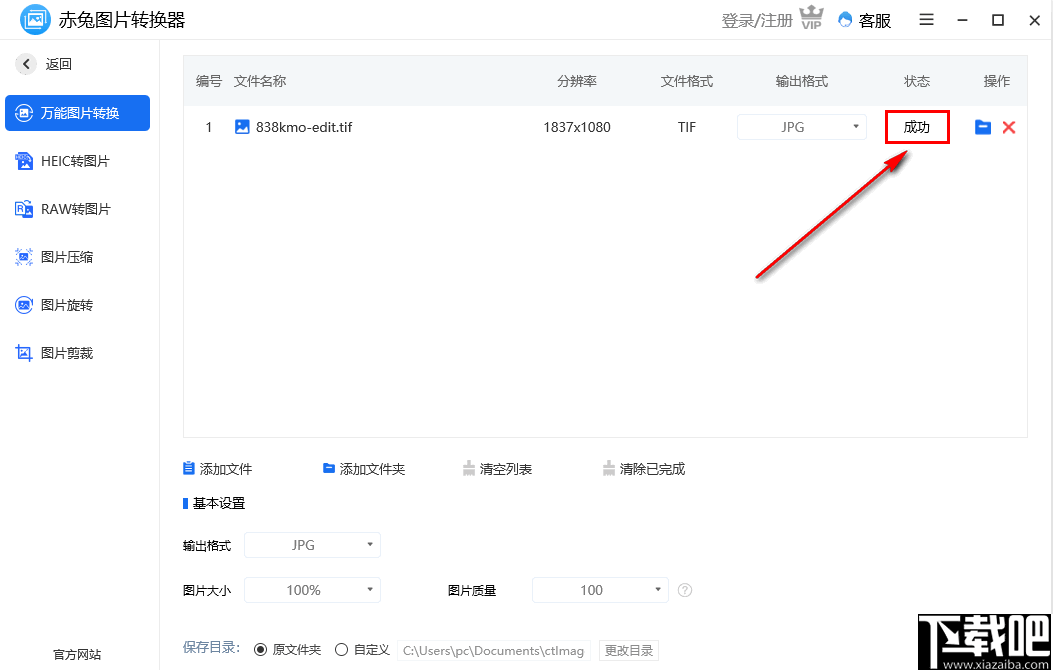
Task: Click inside the save path field
Action: click(x=492, y=650)
